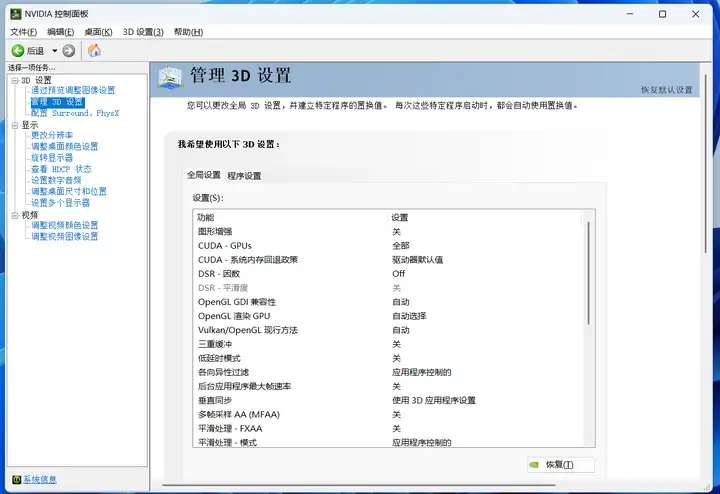Select the 垂直同步 settings row
The height and width of the screenshot is (494, 720).
(388, 400)
